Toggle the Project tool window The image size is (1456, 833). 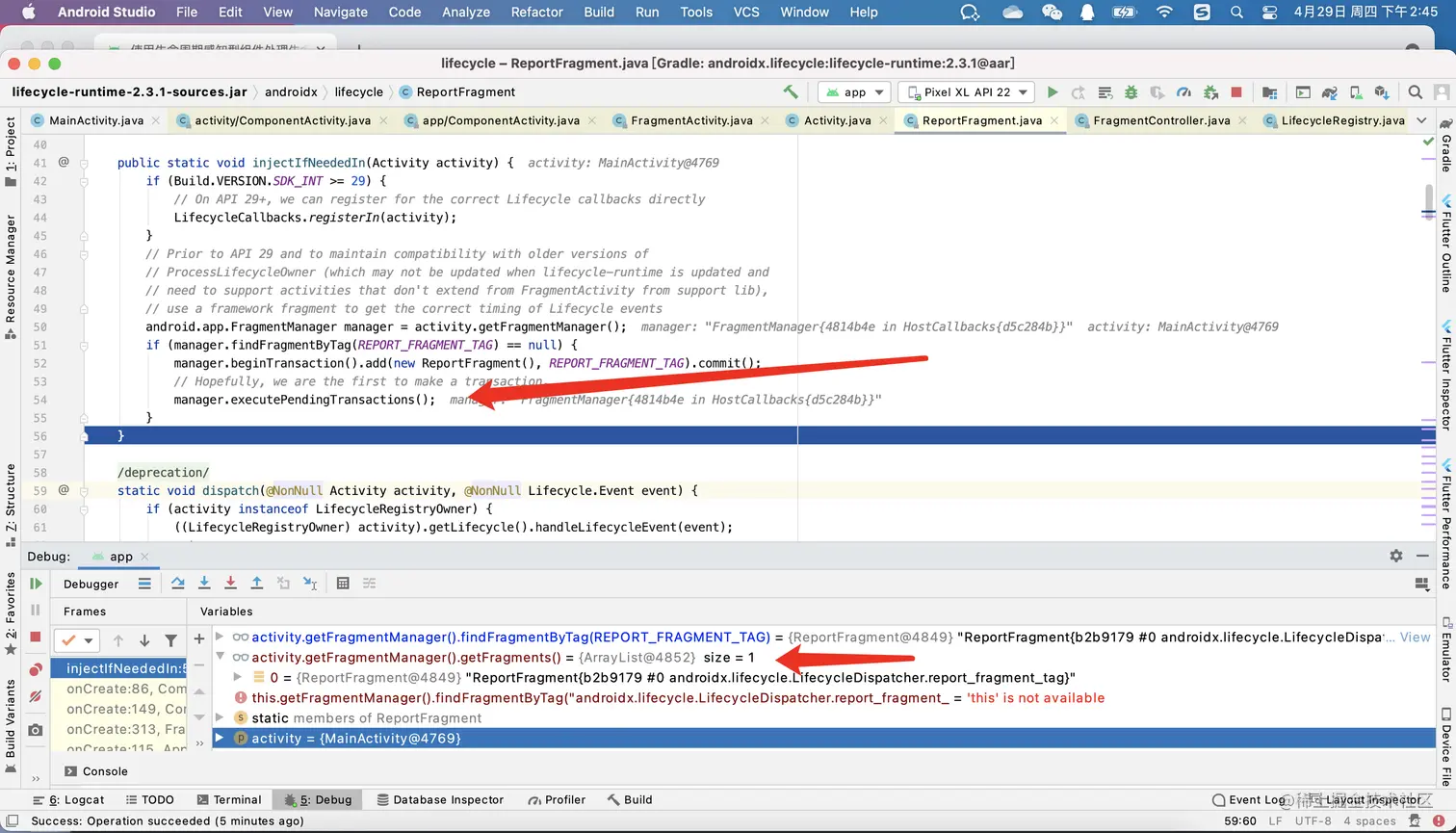tap(11, 150)
